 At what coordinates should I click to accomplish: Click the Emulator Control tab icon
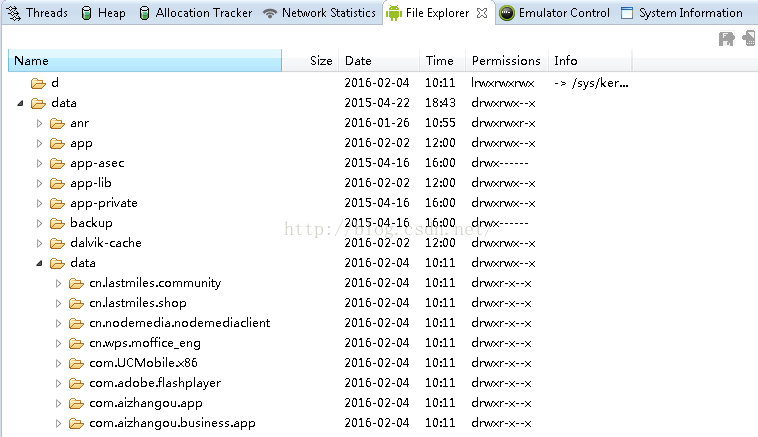pos(507,13)
